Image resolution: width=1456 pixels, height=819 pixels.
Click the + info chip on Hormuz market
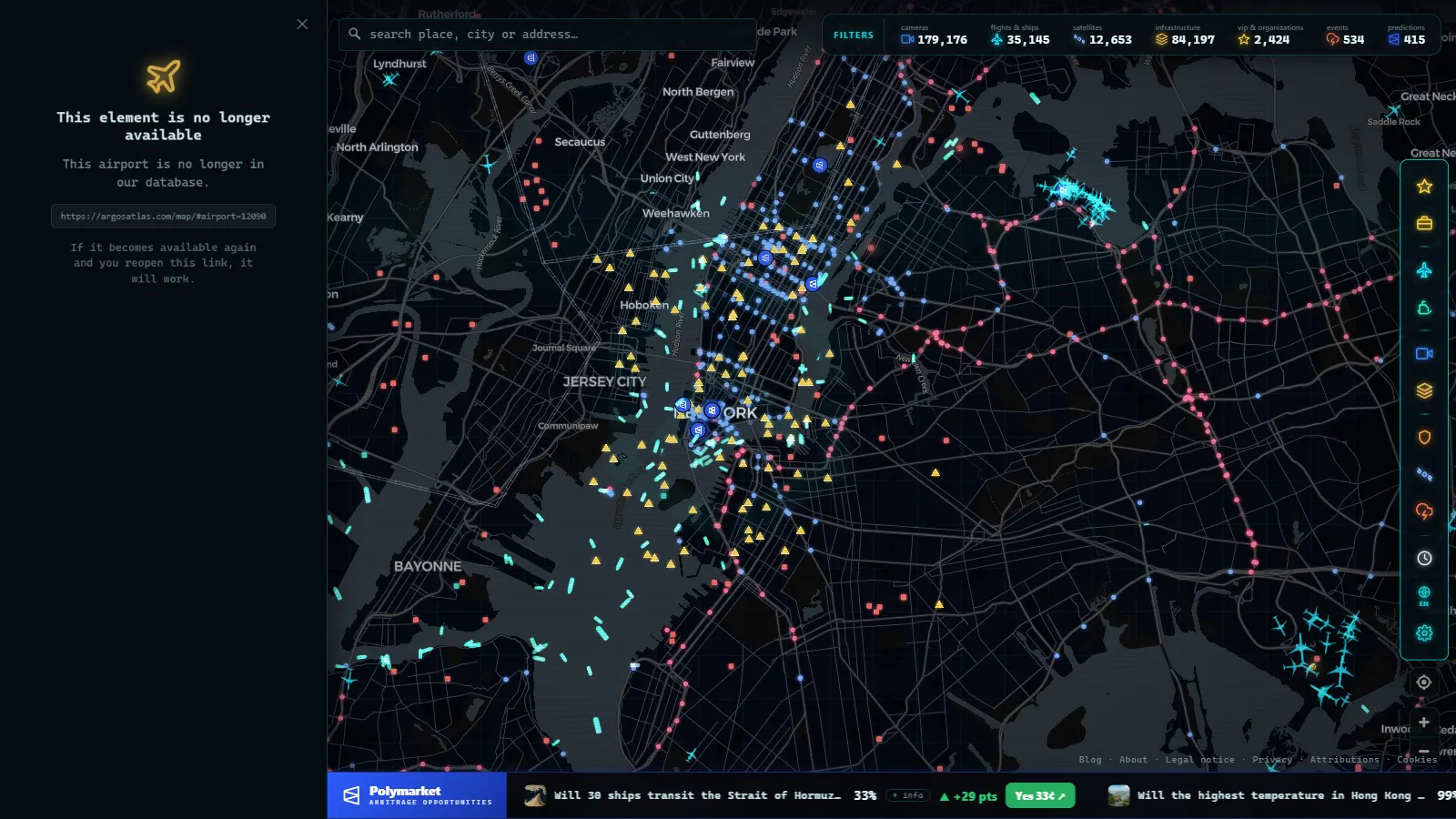(908, 795)
